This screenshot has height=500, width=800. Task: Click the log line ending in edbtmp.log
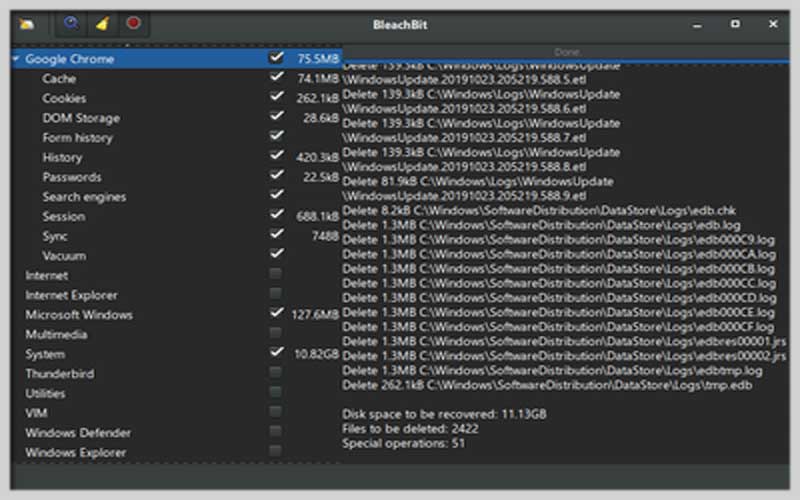(x=552, y=370)
